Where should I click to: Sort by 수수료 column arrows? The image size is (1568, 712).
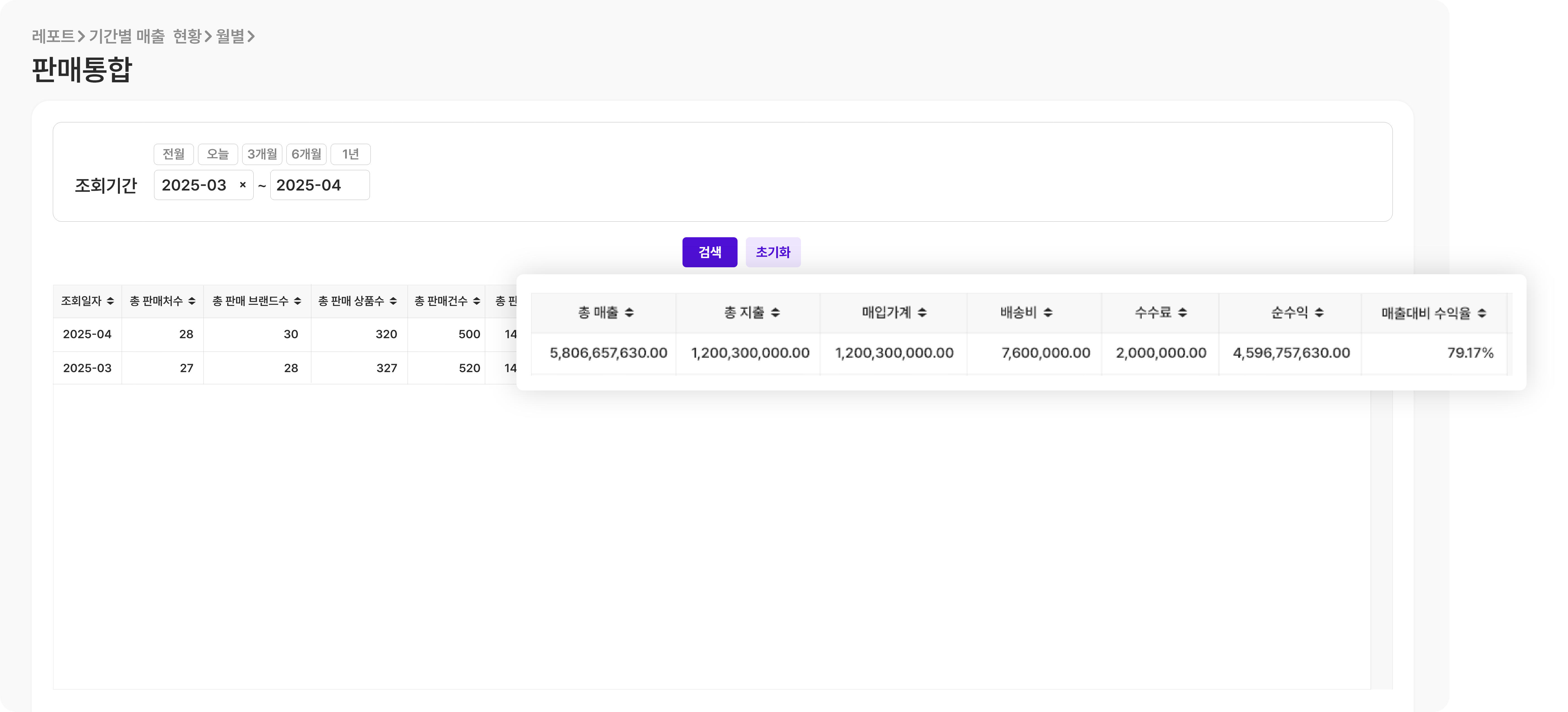(x=1183, y=313)
